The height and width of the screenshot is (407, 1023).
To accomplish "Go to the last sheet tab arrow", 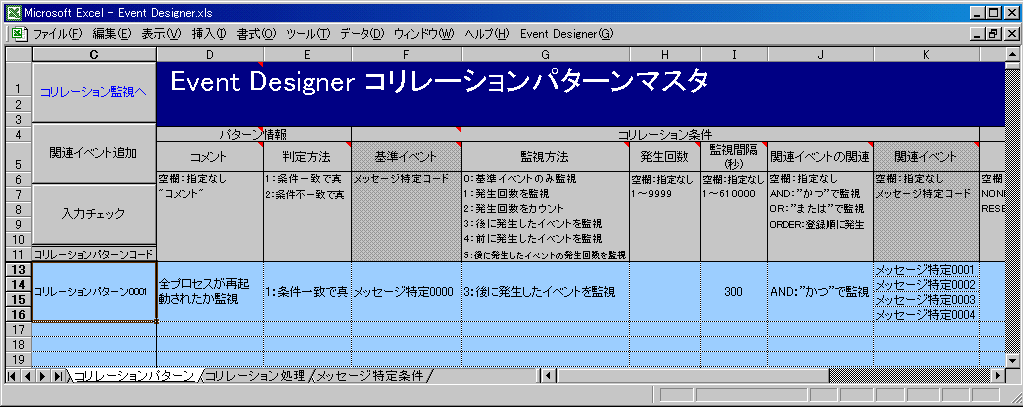I will pyautogui.click(x=57, y=376).
